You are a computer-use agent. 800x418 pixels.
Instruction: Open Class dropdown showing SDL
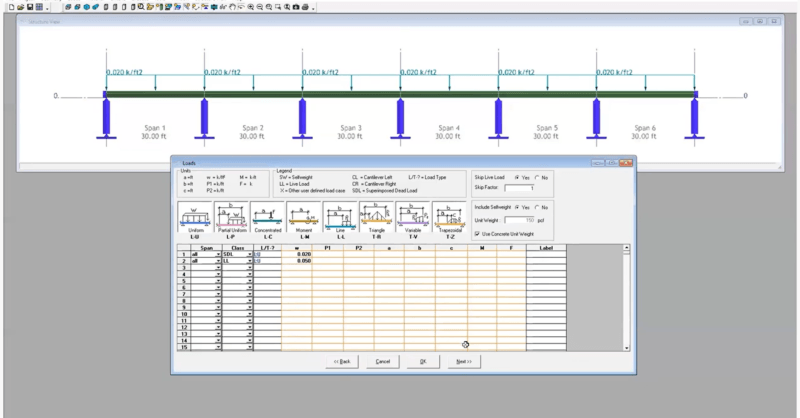click(x=248, y=255)
